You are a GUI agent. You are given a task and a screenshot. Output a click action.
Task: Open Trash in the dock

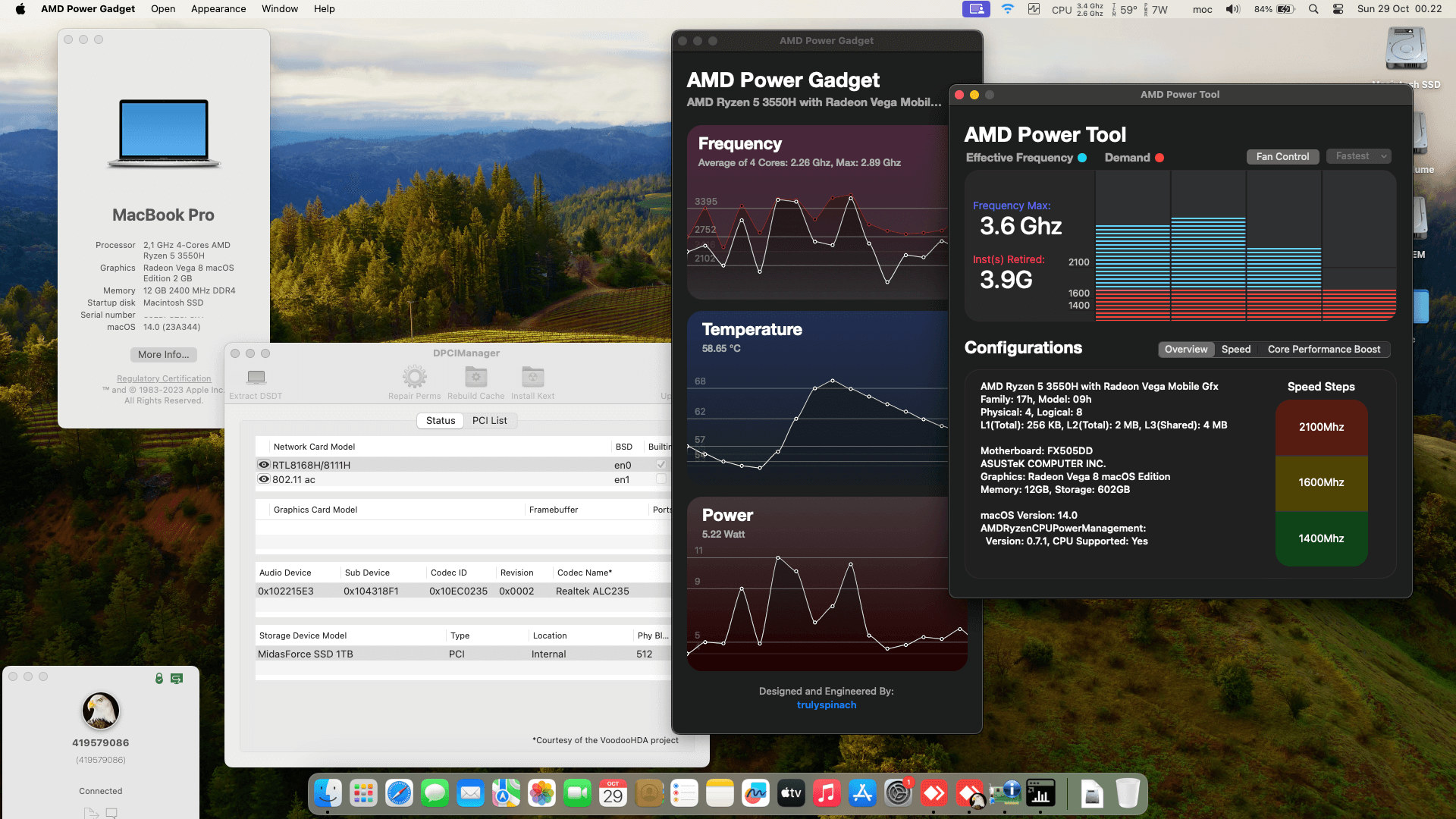point(1128,794)
